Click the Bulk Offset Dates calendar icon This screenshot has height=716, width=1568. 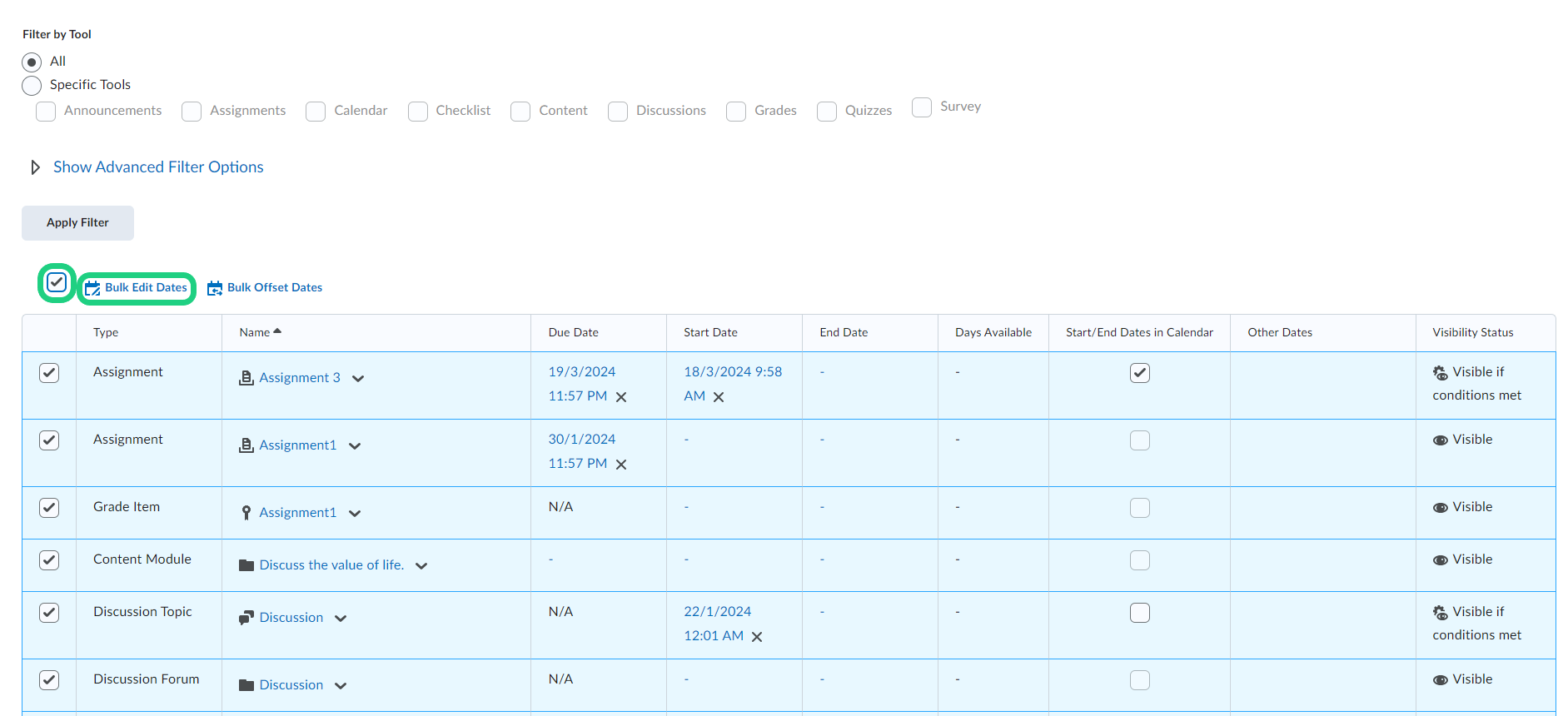215,288
